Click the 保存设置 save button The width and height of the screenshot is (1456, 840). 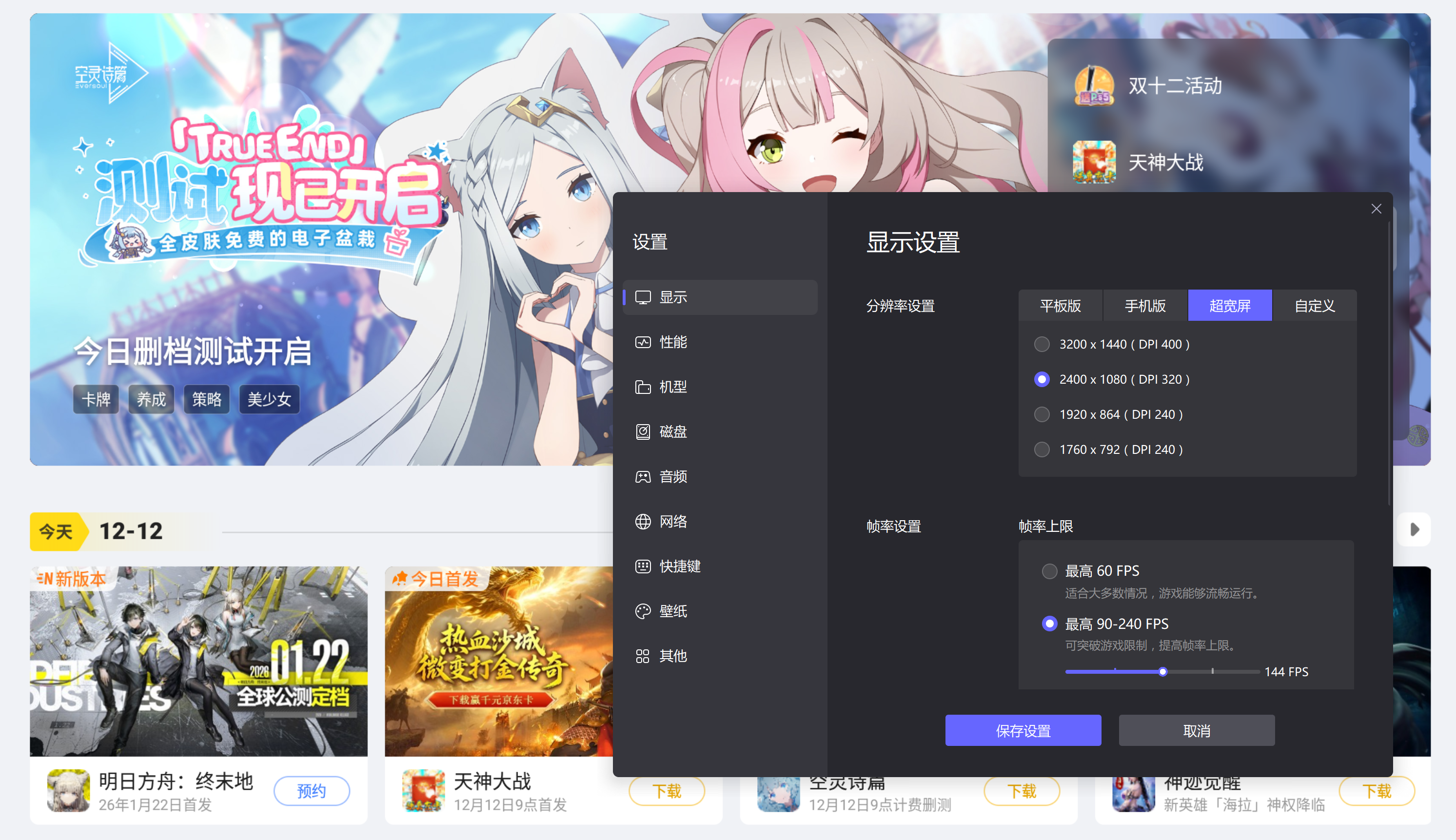[x=1023, y=730]
